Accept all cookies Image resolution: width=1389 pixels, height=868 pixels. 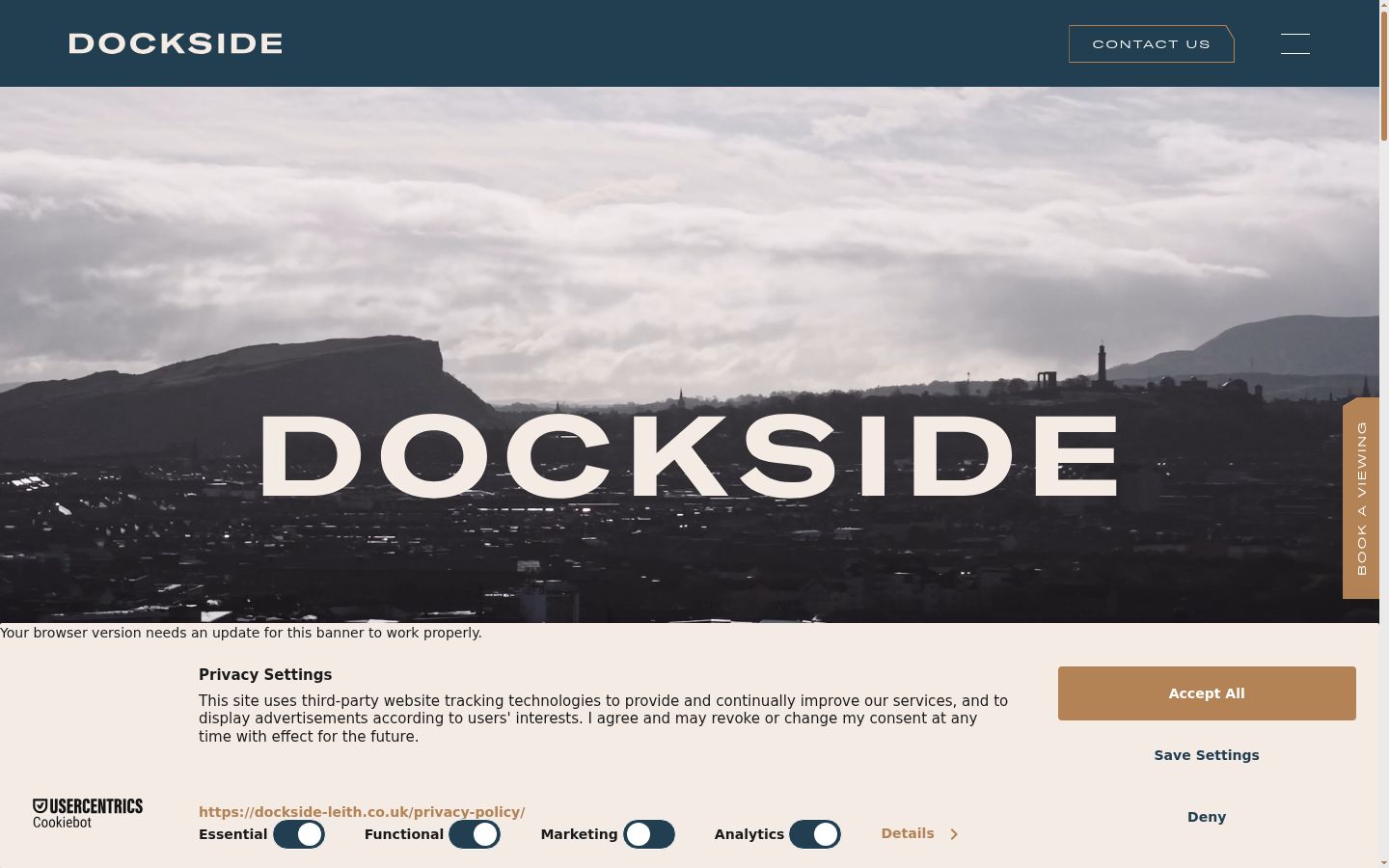click(x=1207, y=693)
